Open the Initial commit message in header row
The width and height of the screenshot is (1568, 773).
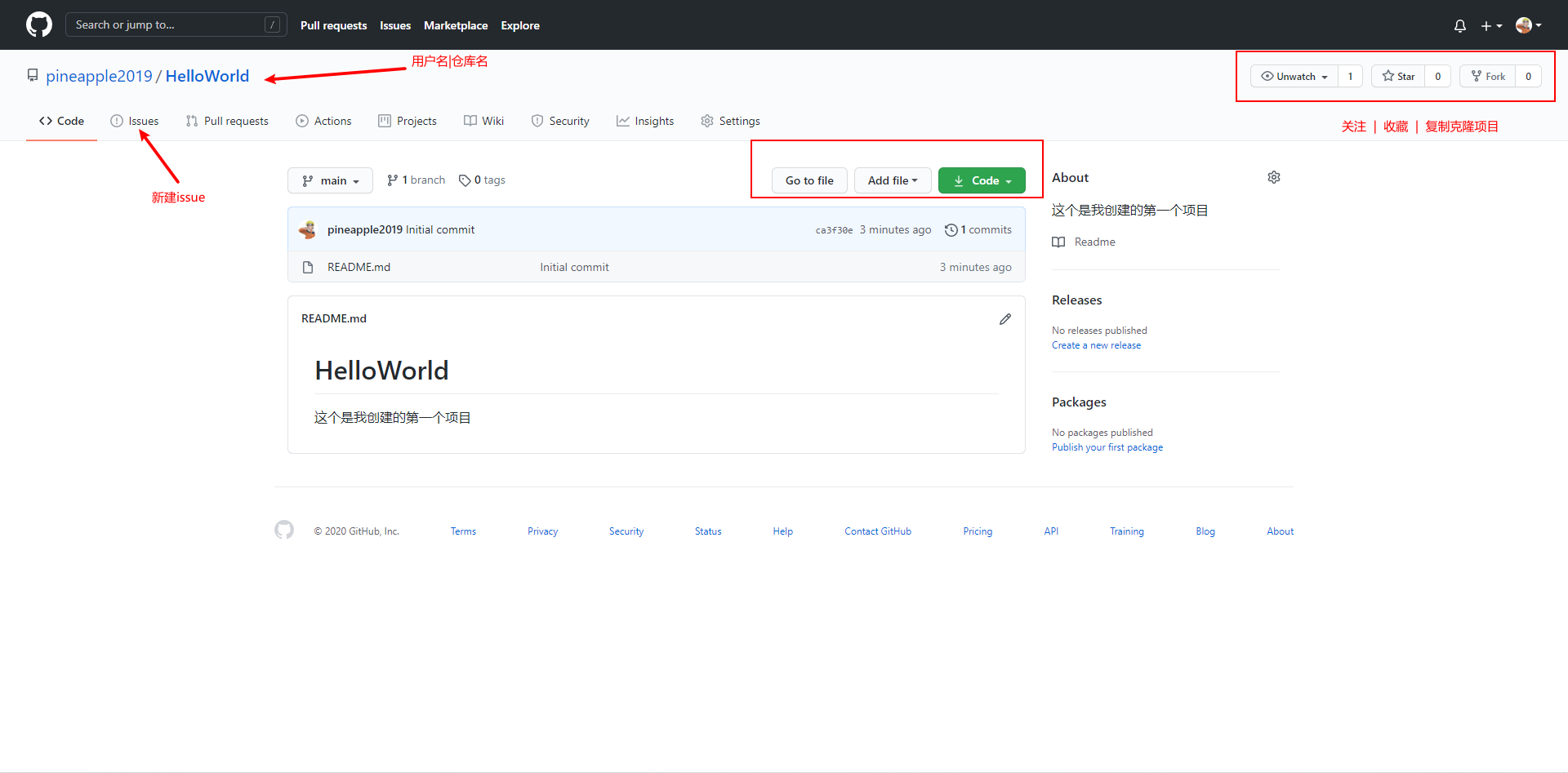(x=440, y=229)
